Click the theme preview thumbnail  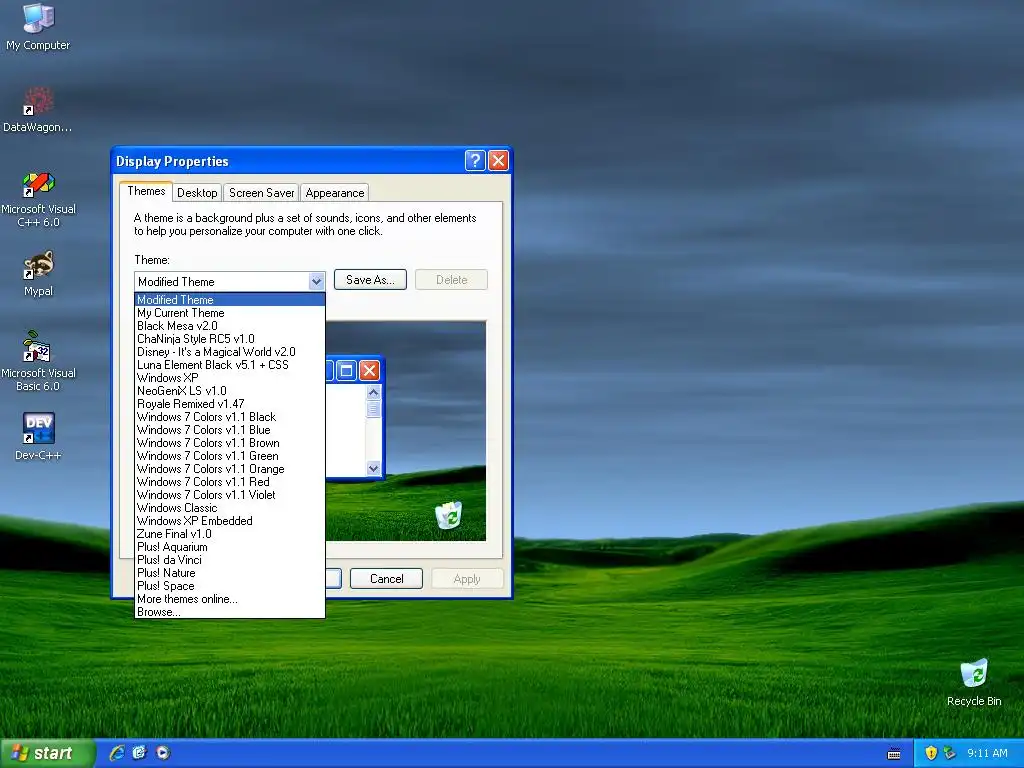pos(406,431)
